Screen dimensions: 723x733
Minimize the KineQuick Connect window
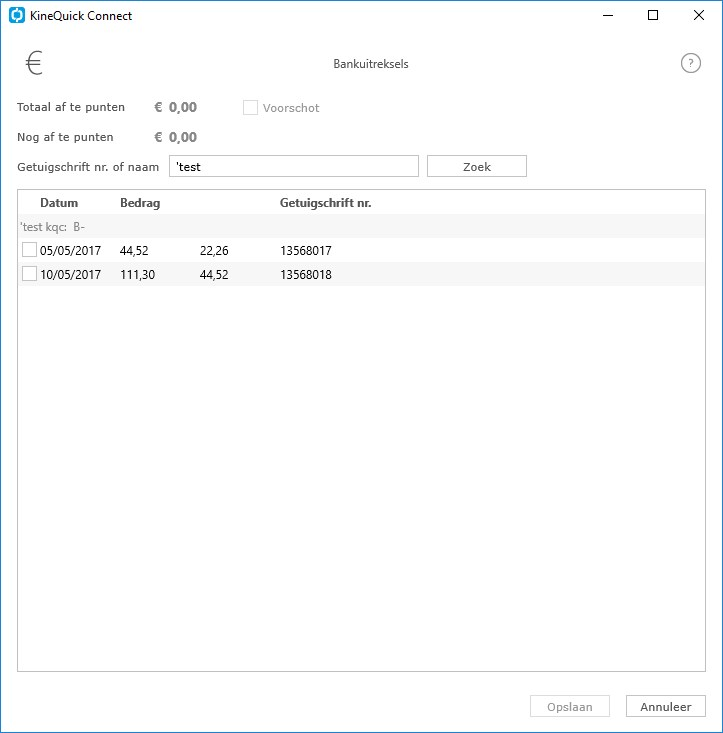(x=608, y=15)
